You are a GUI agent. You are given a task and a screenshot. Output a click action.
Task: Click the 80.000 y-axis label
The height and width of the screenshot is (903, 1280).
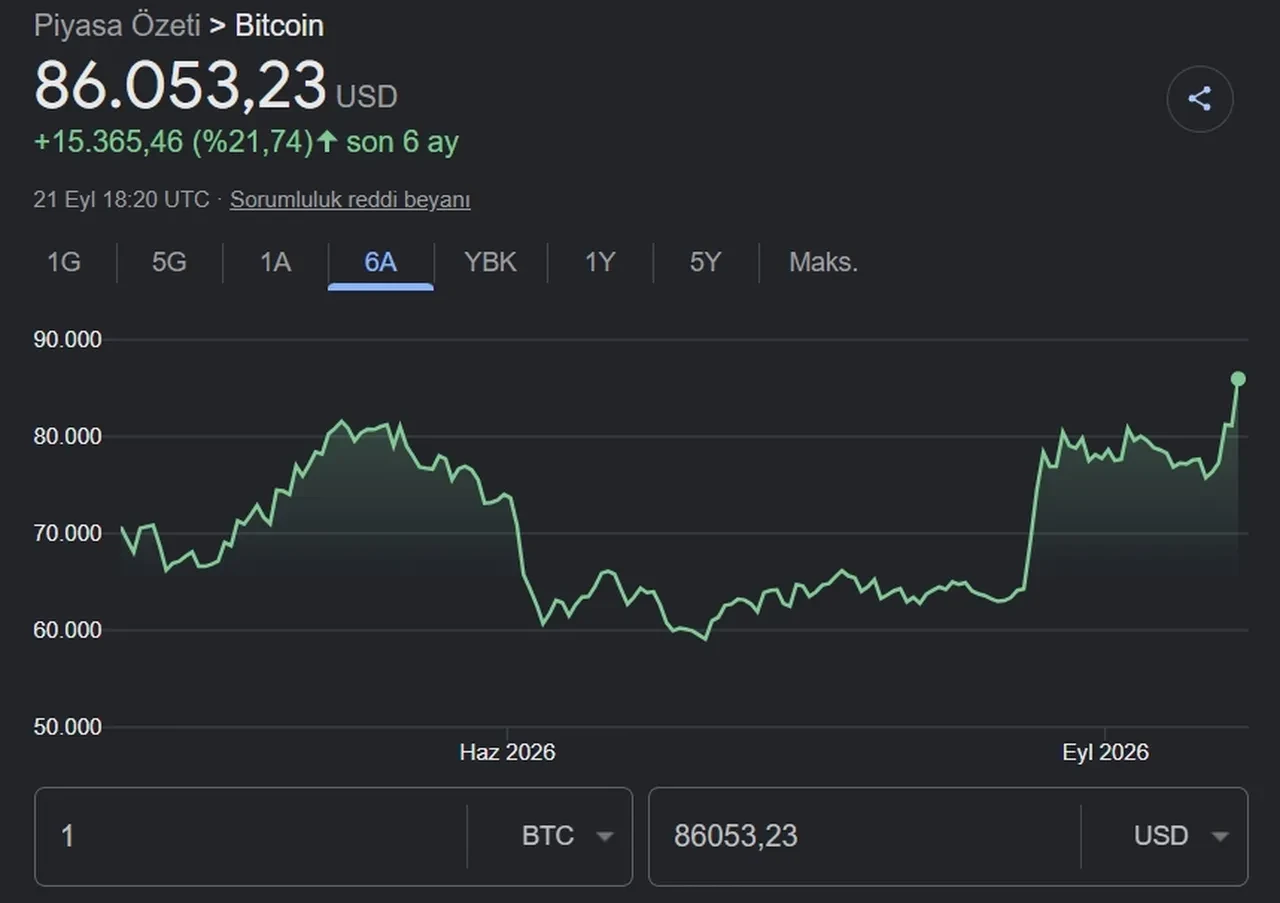pos(68,437)
